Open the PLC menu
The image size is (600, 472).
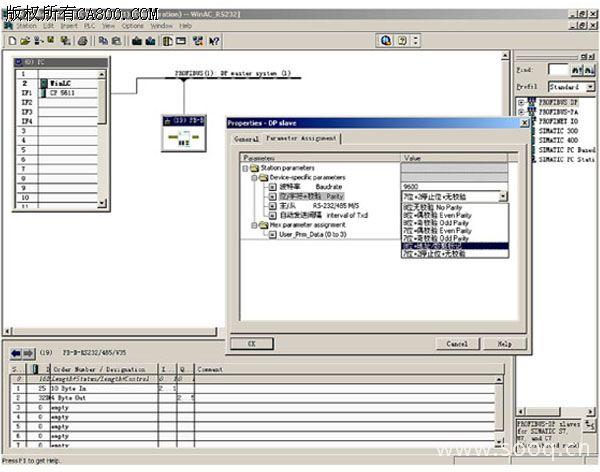85,25
